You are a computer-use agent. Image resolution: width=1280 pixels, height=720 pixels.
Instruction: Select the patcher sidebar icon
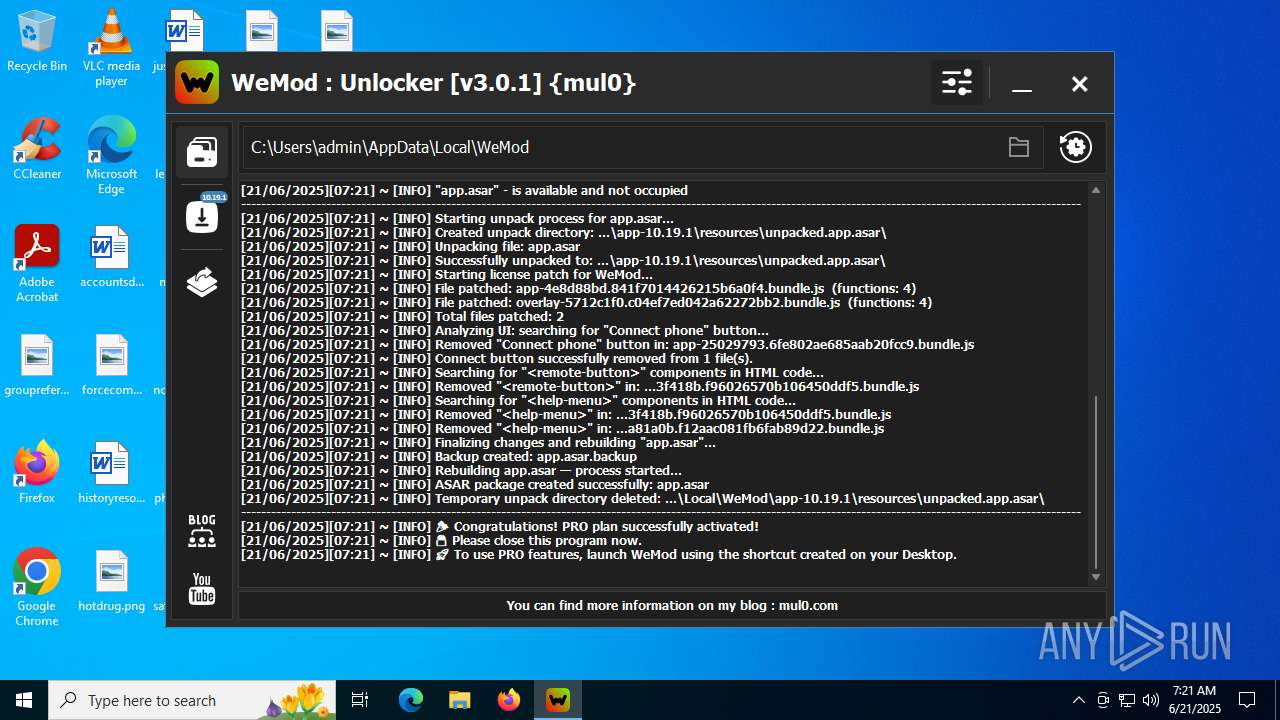[x=202, y=152]
